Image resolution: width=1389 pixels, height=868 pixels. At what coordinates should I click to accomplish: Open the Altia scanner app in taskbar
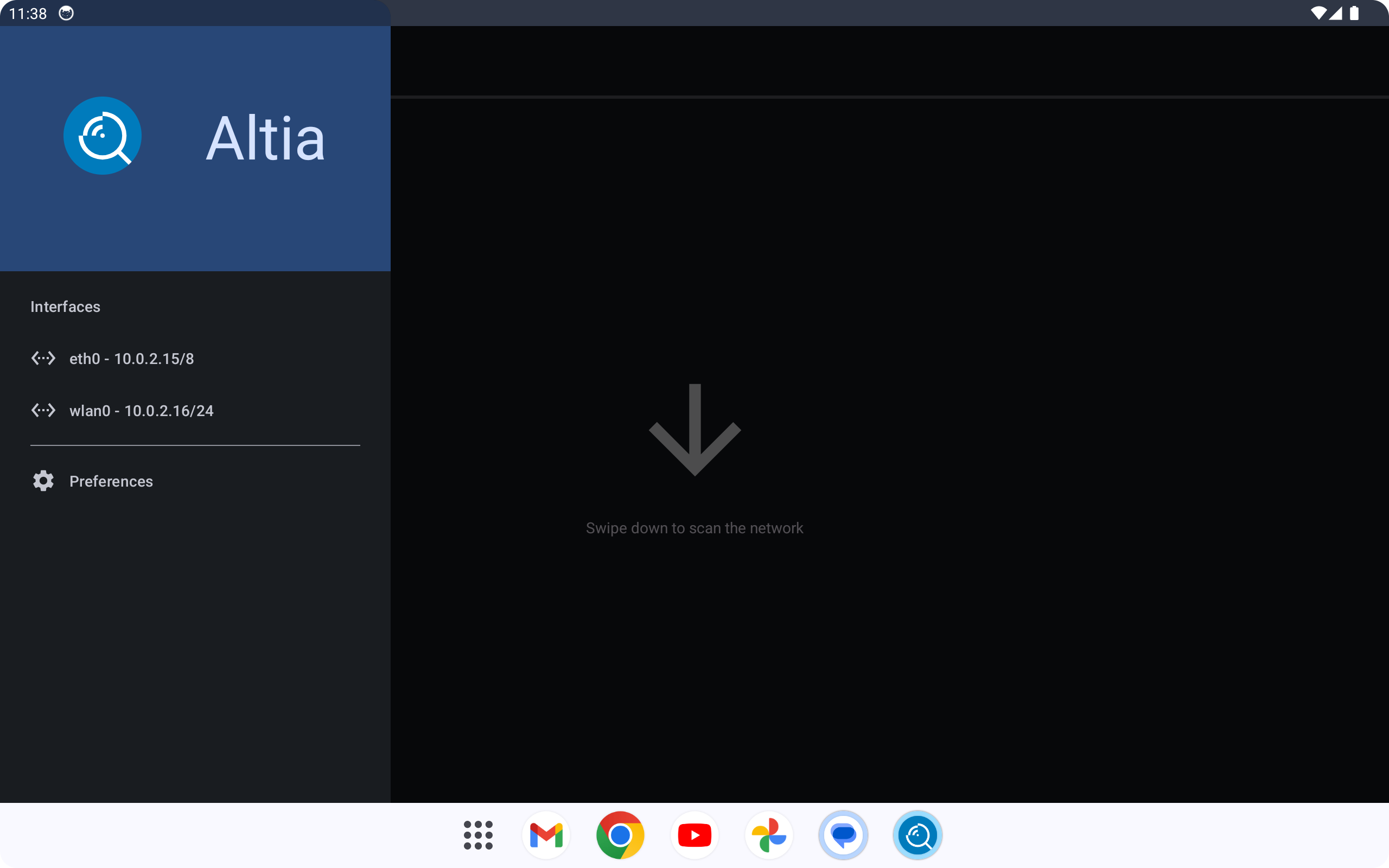[917, 835]
